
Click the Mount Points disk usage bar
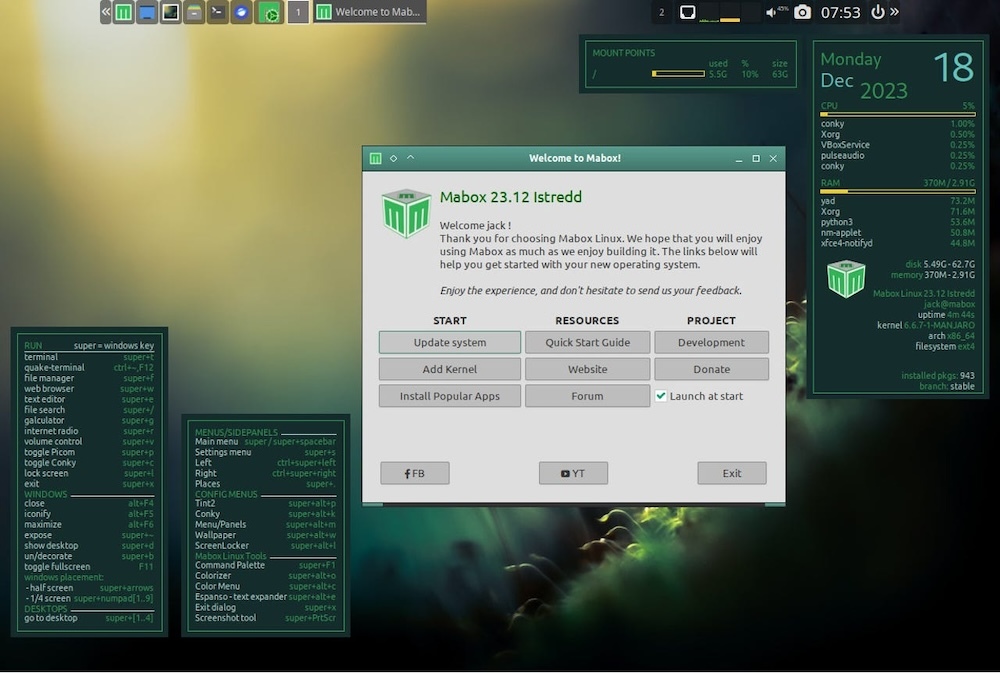point(678,74)
